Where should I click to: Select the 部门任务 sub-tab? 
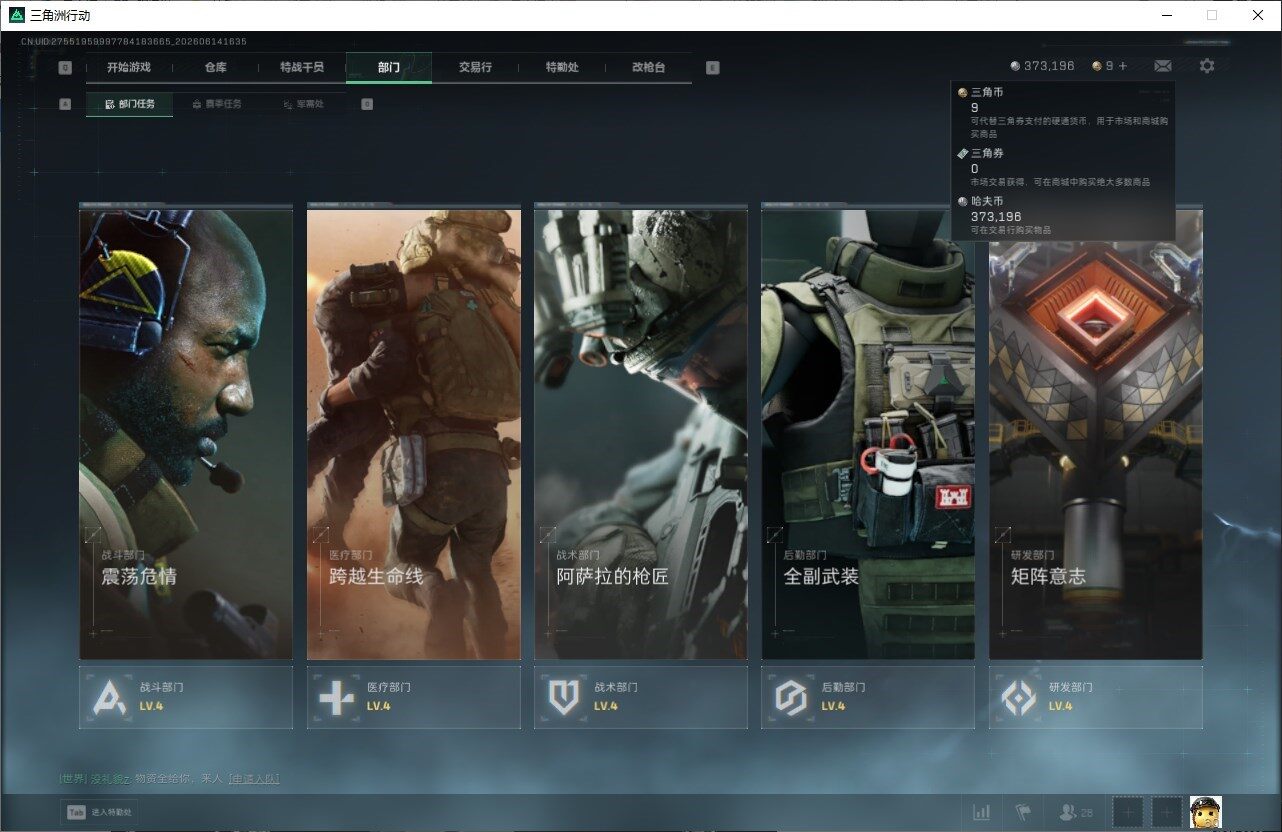tap(129, 104)
